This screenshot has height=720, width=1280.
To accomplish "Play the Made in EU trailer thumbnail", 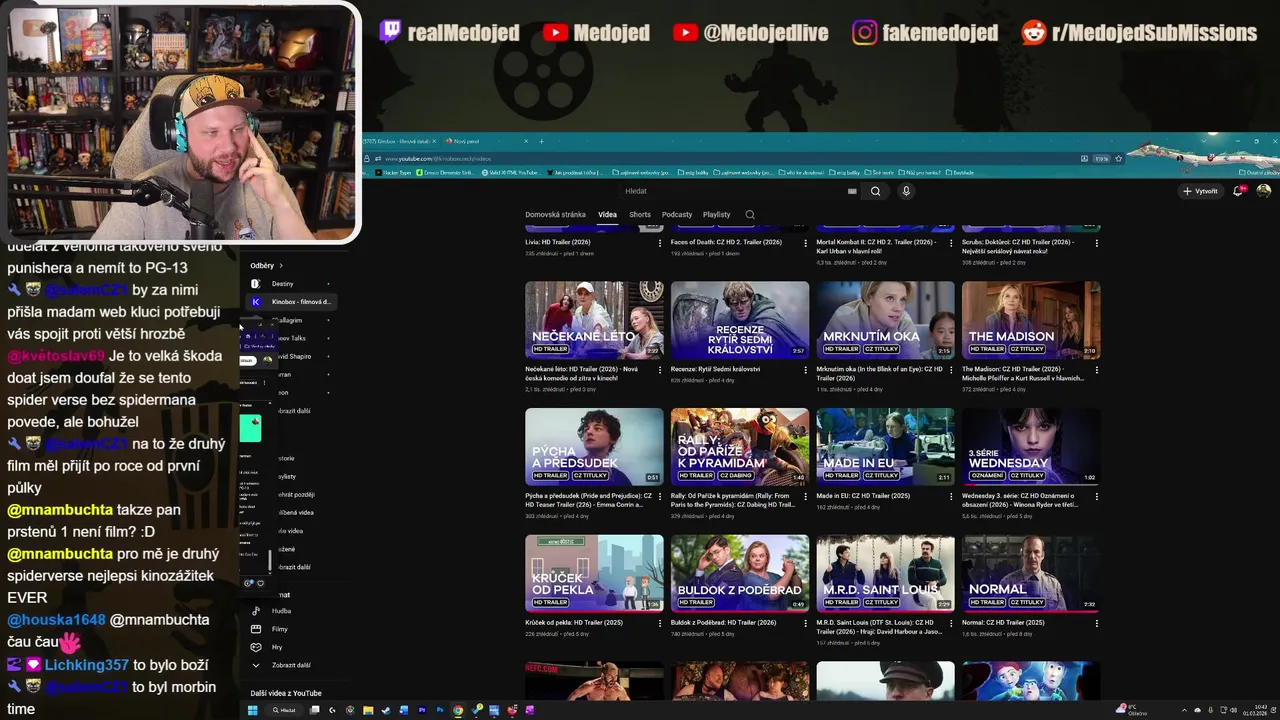I will pyautogui.click(x=885, y=446).
